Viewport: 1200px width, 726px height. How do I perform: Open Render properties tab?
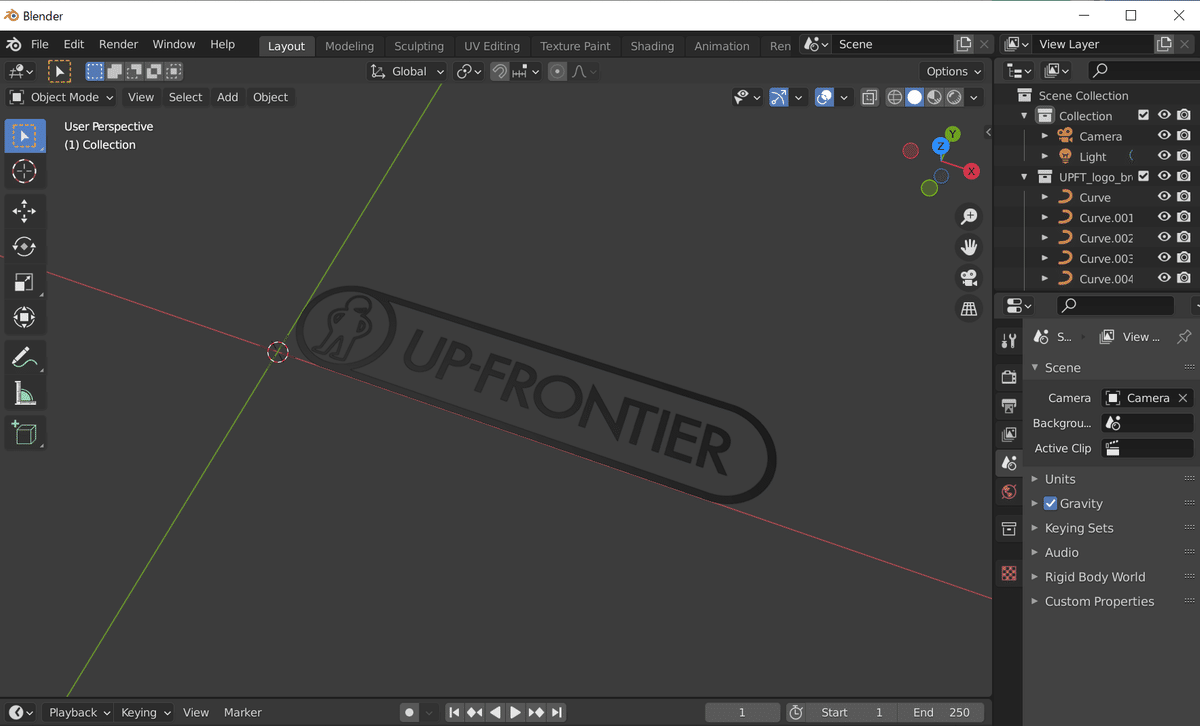[x=1009, y=377]
